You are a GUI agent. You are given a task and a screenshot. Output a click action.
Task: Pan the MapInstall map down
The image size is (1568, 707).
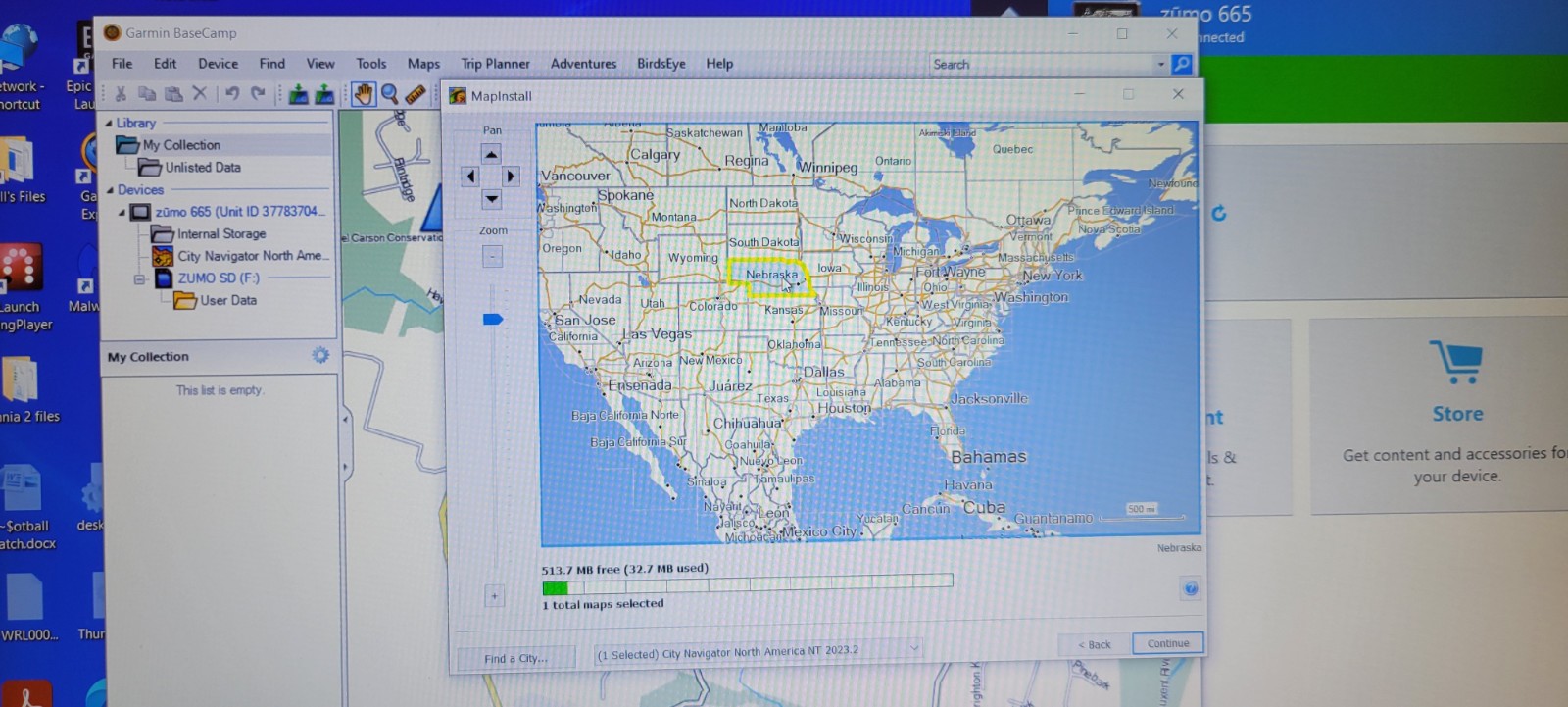click(x=492, y=199)
